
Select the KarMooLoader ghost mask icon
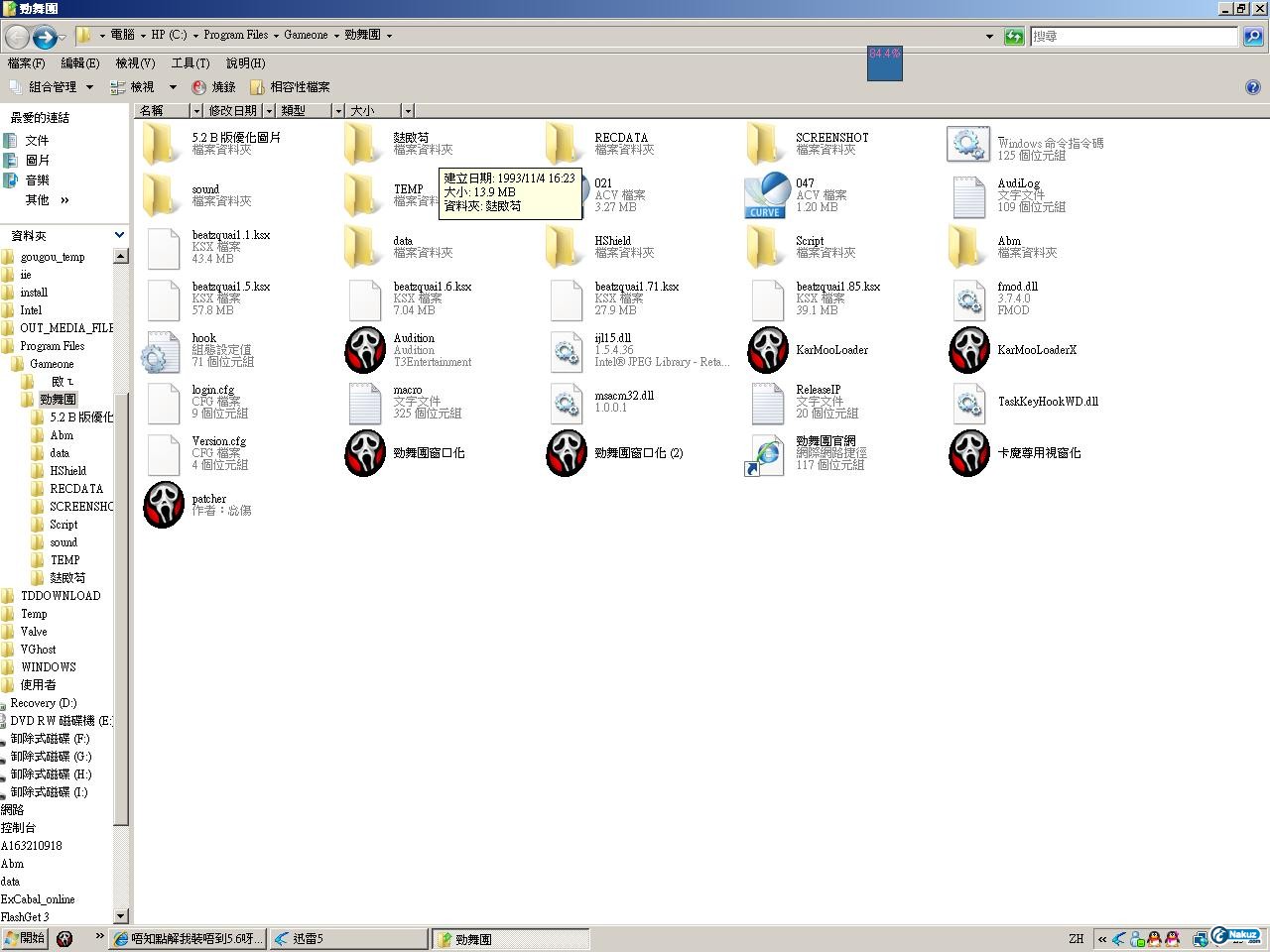[x=768, y=350]
